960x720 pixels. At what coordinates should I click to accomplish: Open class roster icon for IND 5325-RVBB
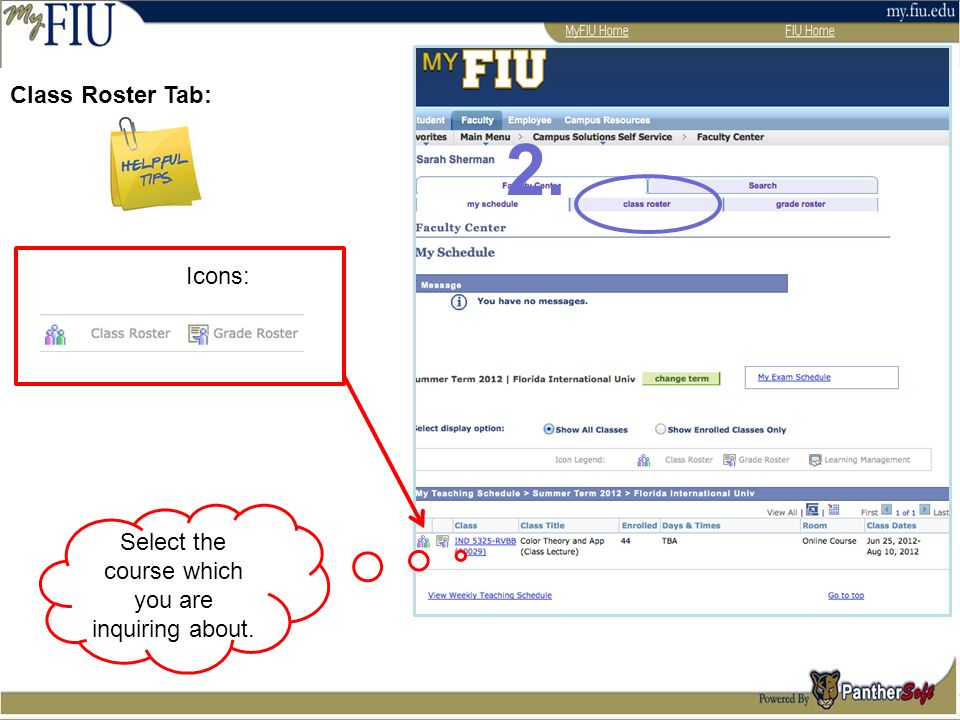click(x=423, y=541)
